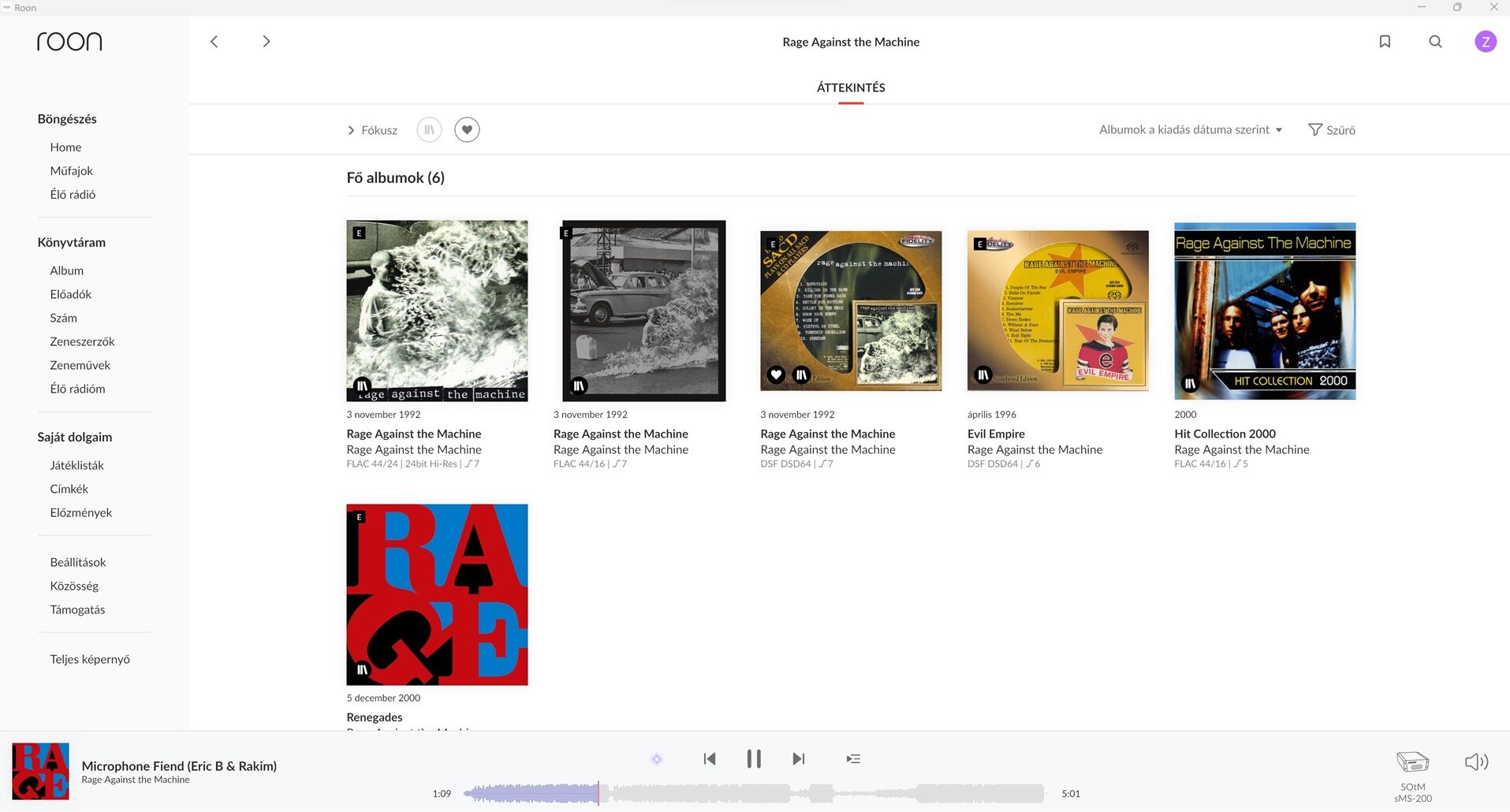Open the purple Z profile avatar
Image resolution: width=1510 pixels, height=812 pixels.
1486,41
